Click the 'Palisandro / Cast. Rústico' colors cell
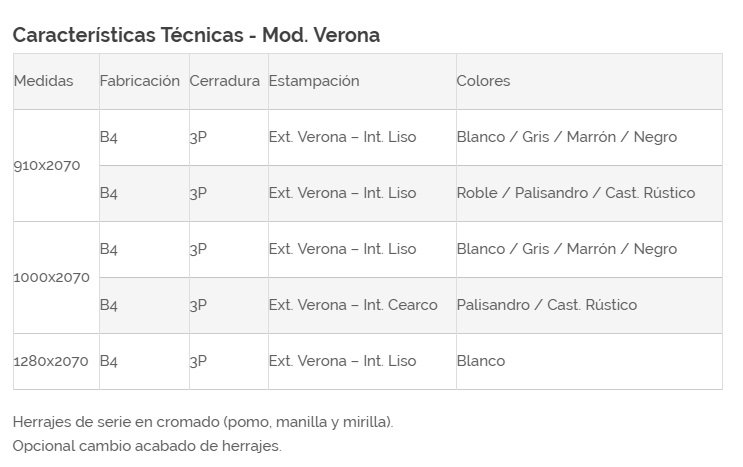743x467 pixels. 546,305
